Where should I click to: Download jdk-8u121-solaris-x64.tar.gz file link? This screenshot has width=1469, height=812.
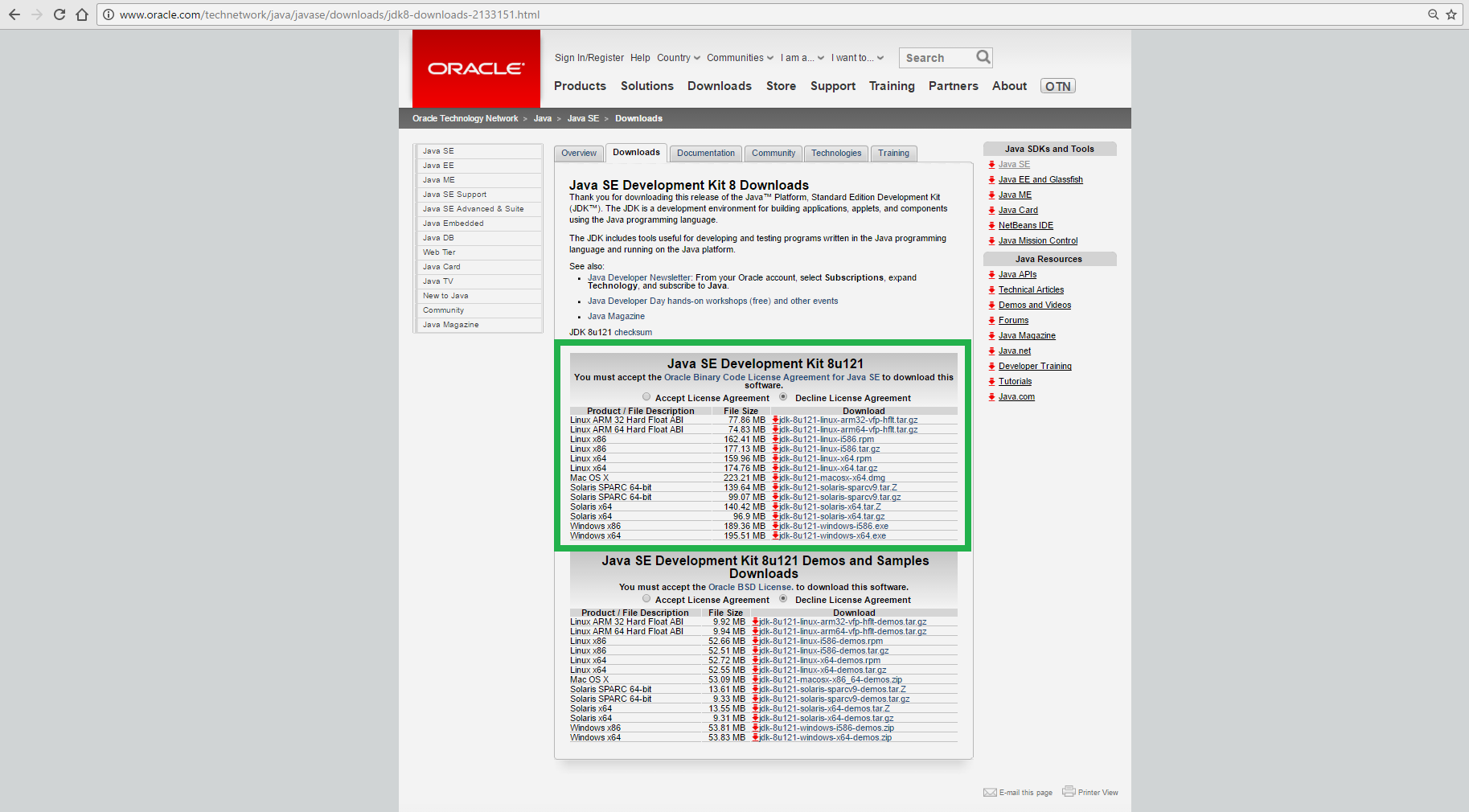(x=831, y=516)
